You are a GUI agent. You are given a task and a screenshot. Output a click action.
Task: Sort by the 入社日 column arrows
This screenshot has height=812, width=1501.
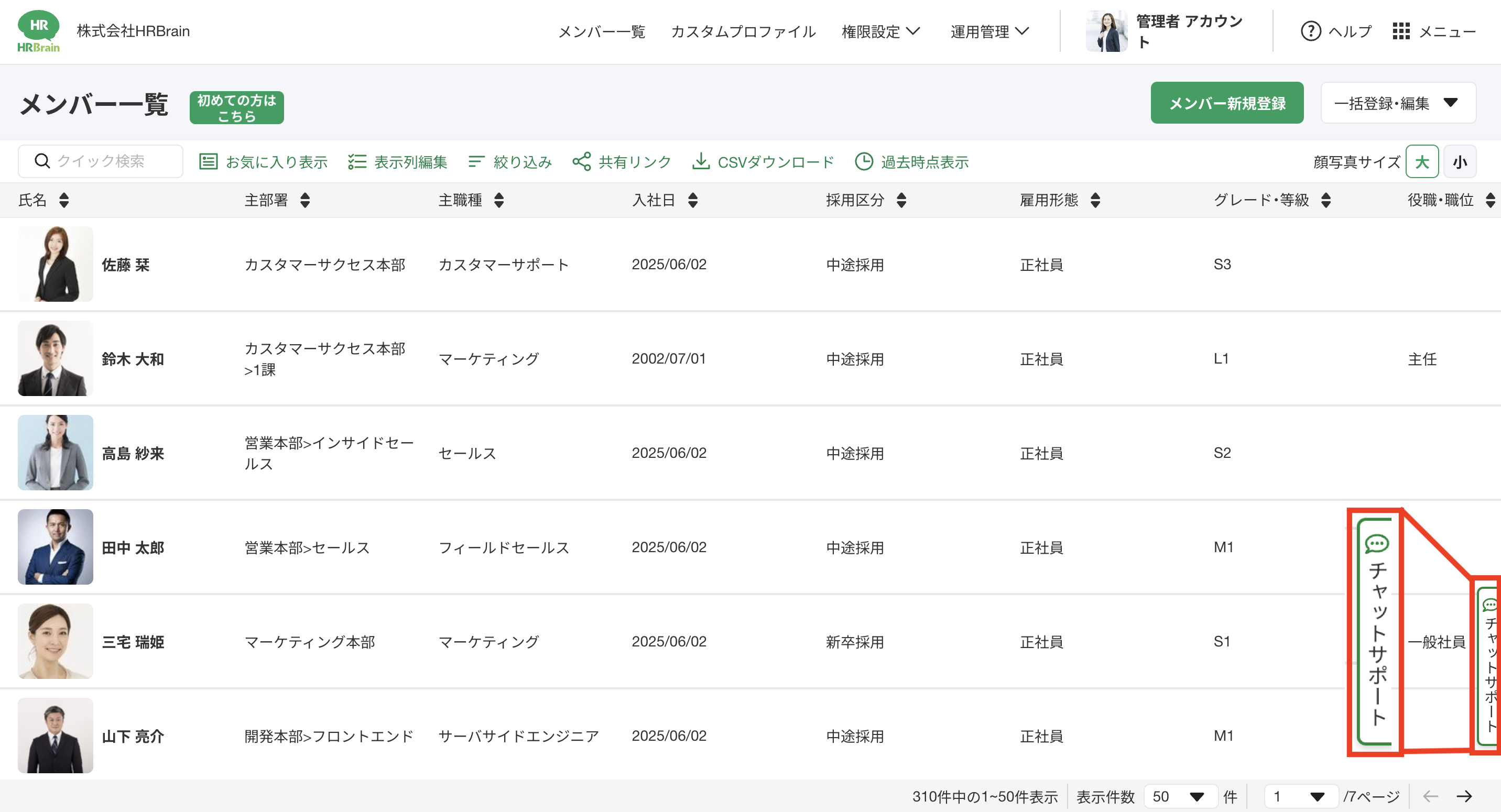coord(692,200)
